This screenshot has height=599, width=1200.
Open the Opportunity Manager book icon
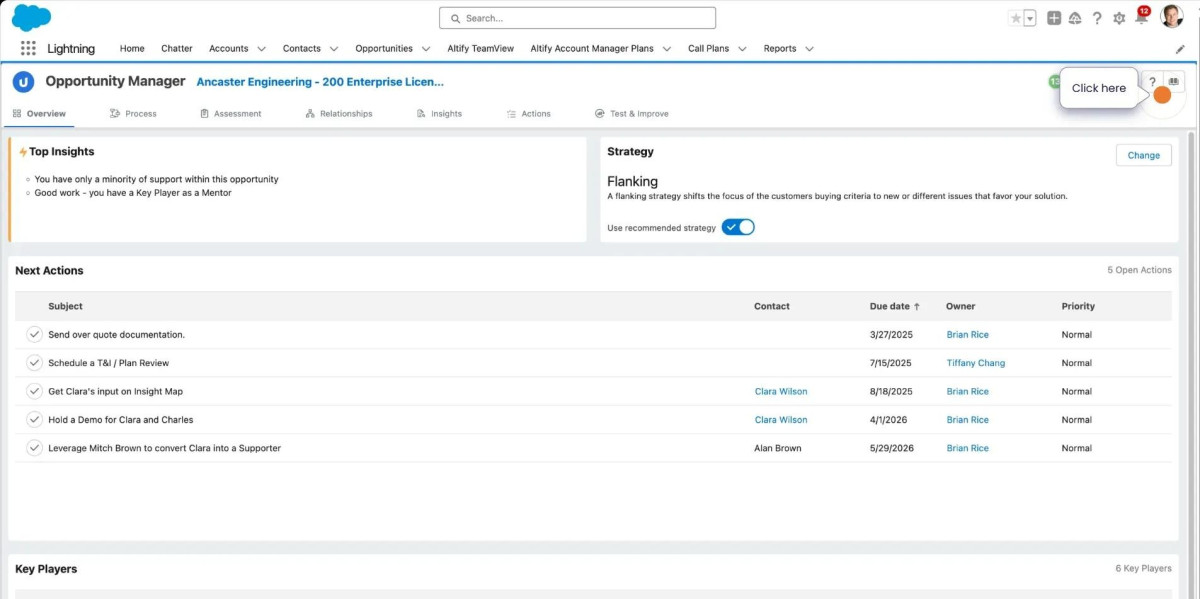coord(1174,82)
